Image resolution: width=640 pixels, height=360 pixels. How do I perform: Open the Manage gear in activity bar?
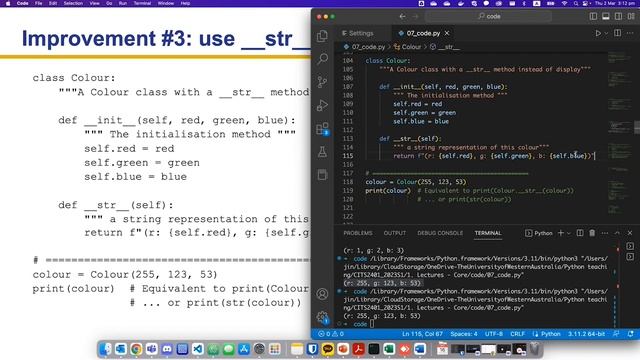[322, 317]
